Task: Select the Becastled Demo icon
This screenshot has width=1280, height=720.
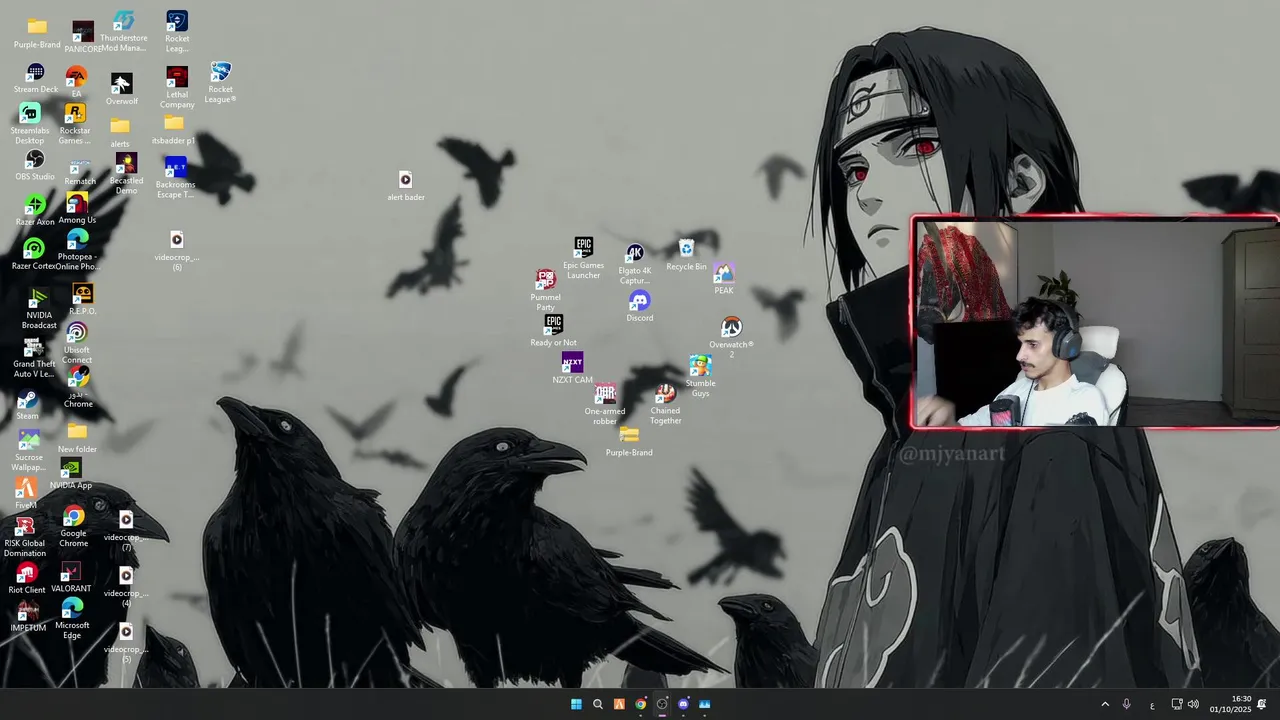Action: coord(126,174)
